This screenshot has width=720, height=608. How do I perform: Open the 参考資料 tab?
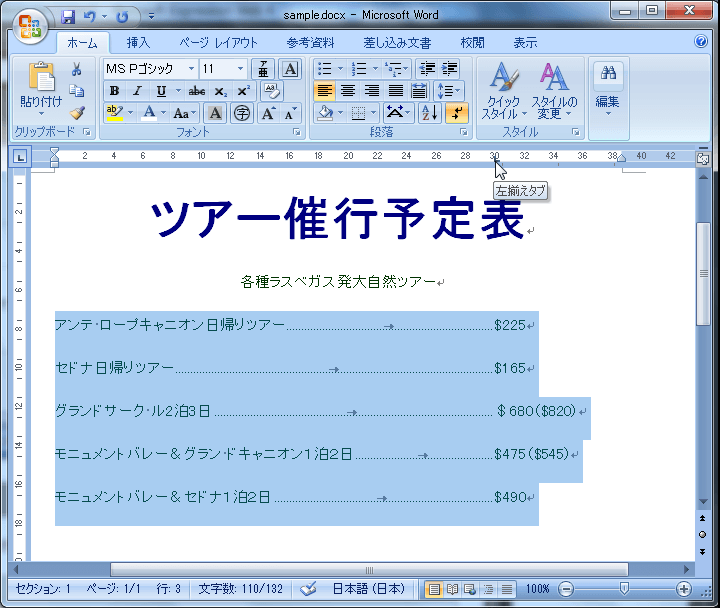pos(311,43)
